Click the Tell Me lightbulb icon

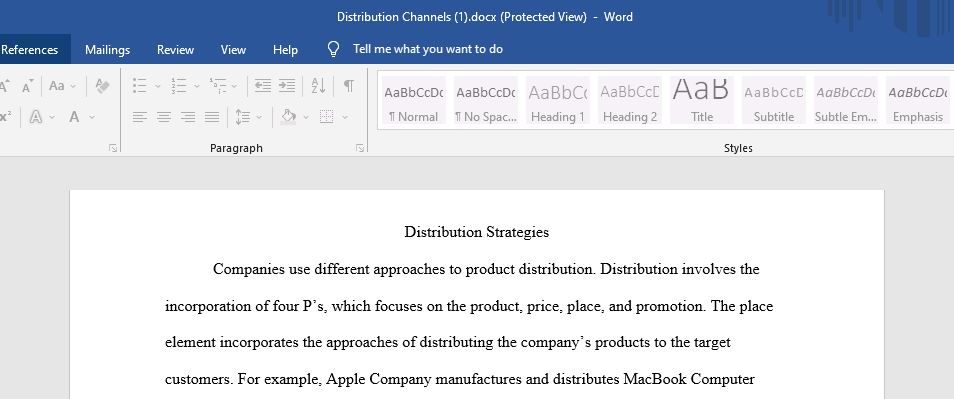click(x=333, y=49)
